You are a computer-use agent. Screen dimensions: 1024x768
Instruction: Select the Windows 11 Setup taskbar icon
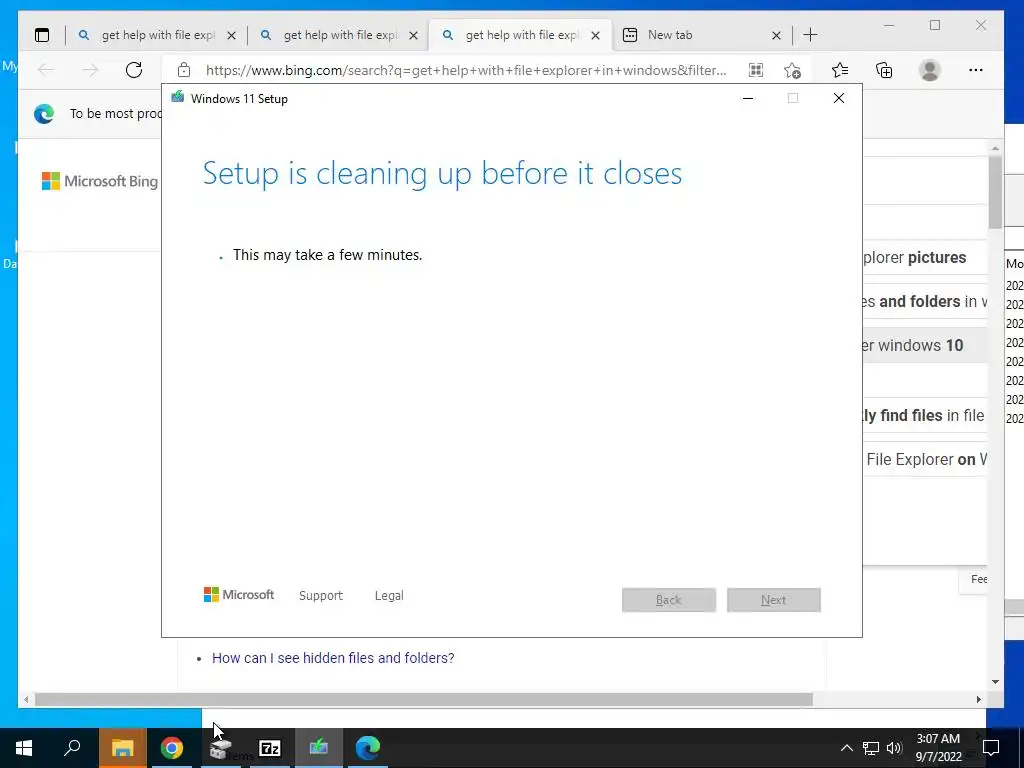[x=319, y=748]
